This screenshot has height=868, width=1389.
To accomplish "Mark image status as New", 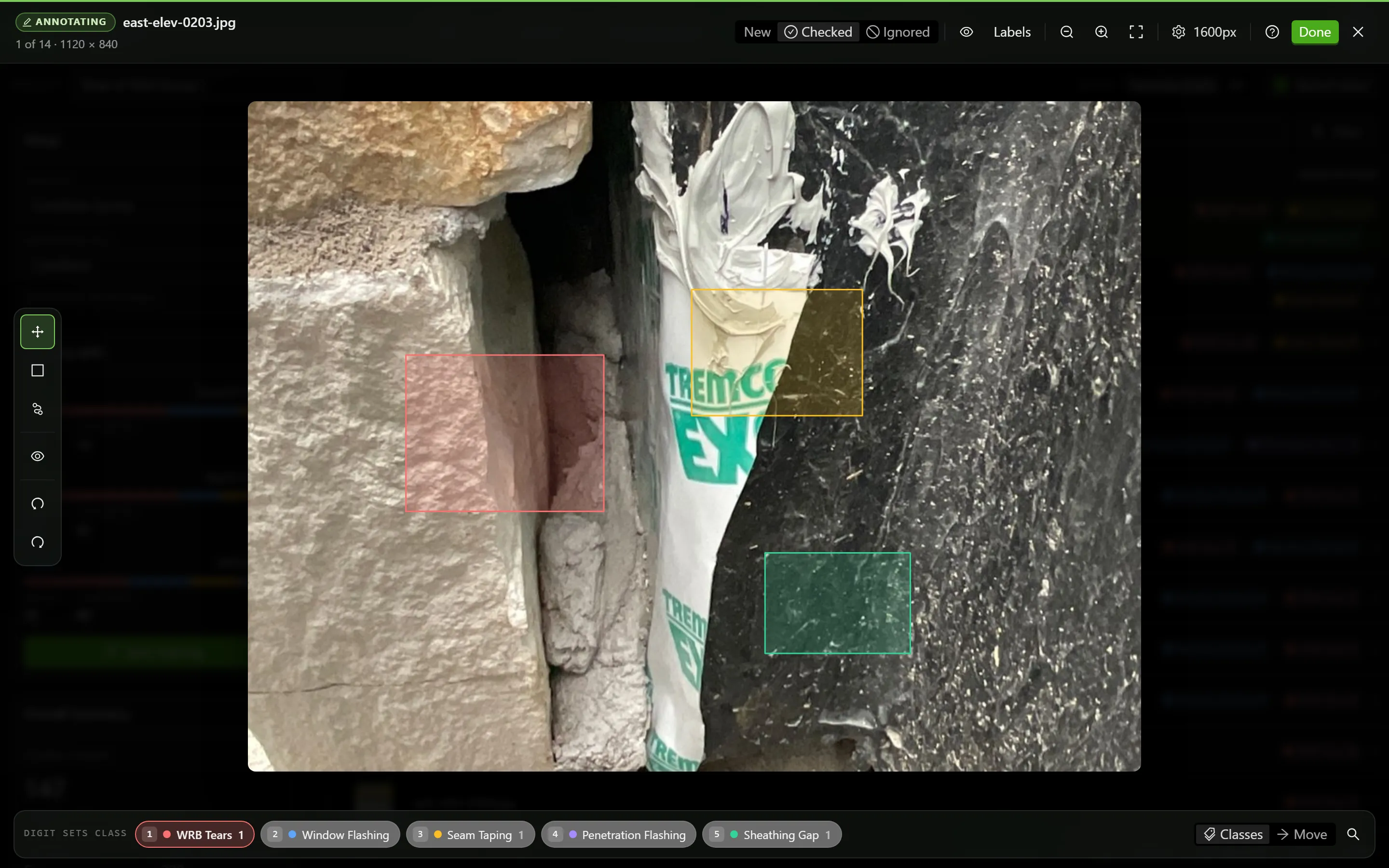I will click(757, 32).
